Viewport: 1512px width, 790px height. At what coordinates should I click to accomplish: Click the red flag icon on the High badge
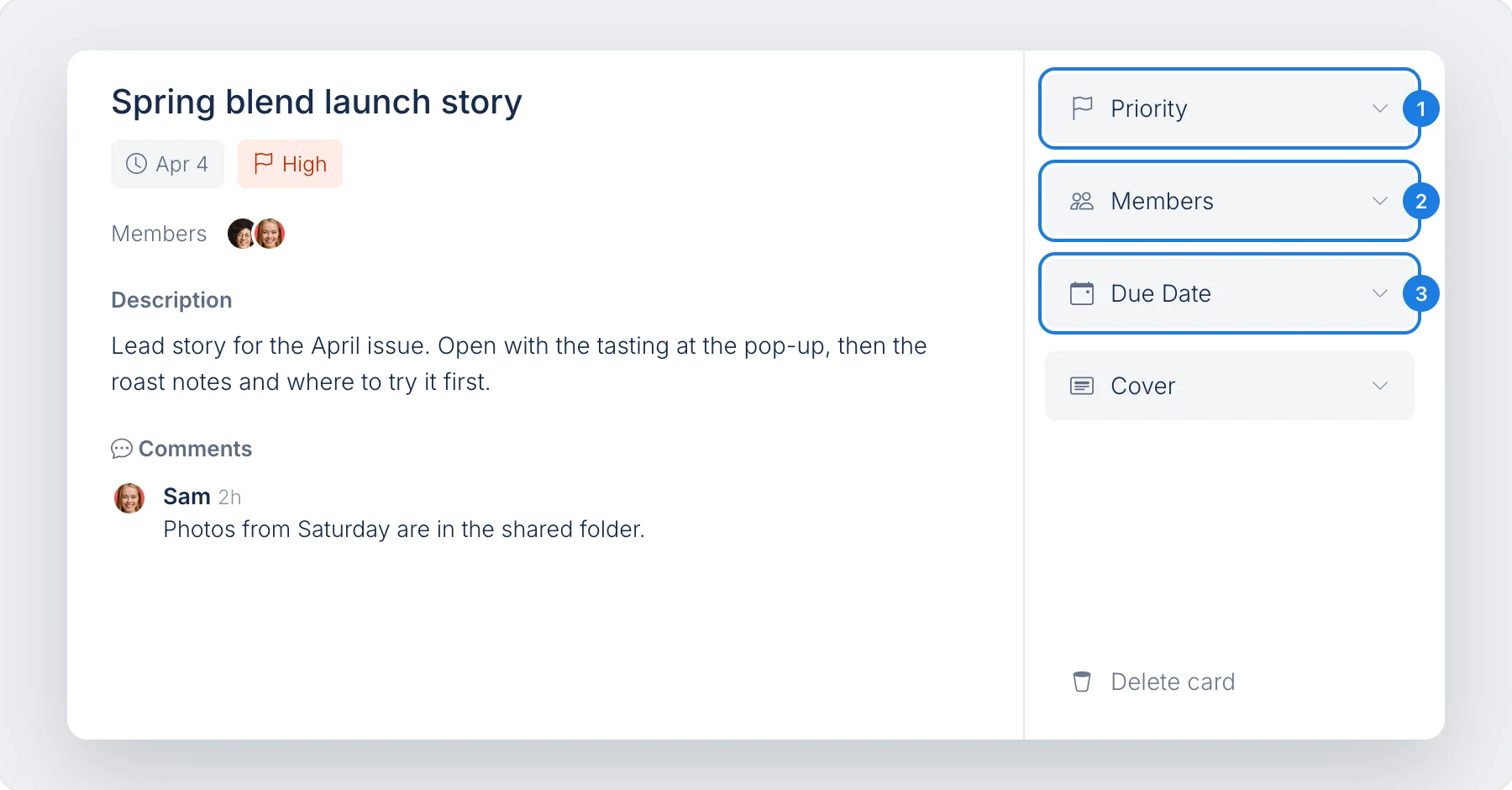click(264, 163)
